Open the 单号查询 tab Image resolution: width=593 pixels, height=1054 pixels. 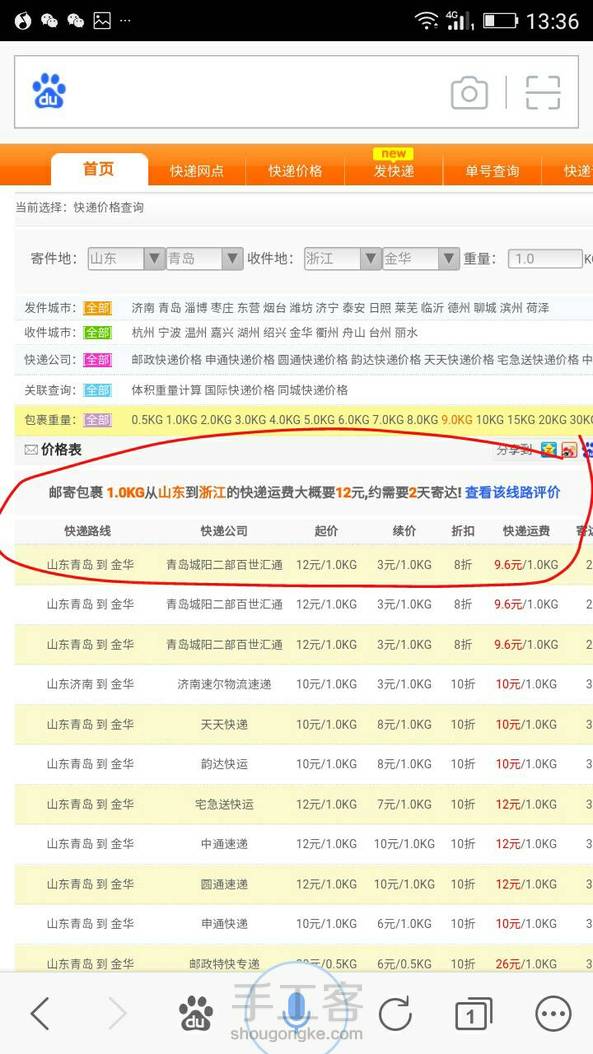pyautogui.click(x=492, y=171)
